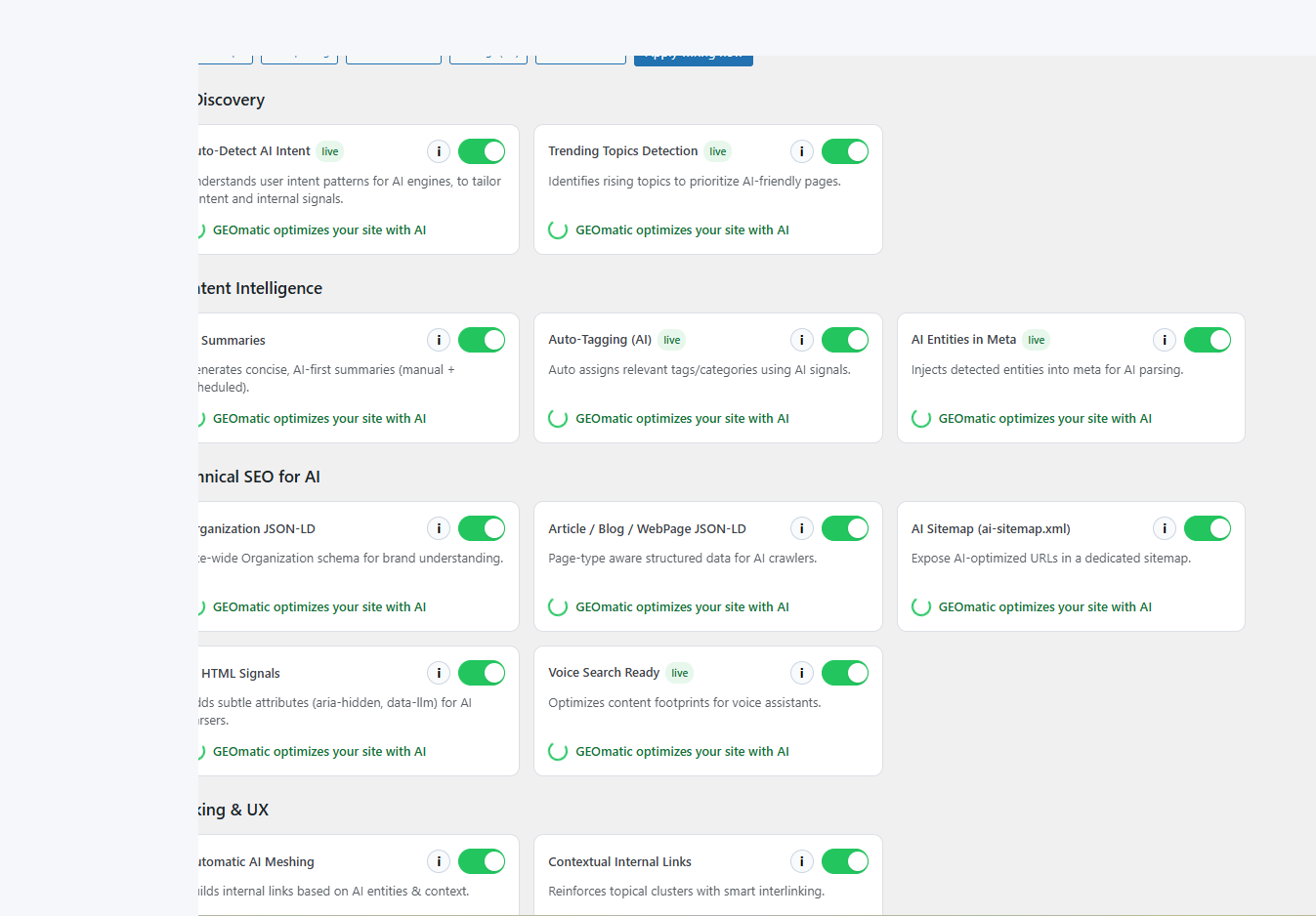Viewport: 1316px width, 916px height.
Task: Disable the AI Sitemap toggle
Action: [x=1208, y=528]
